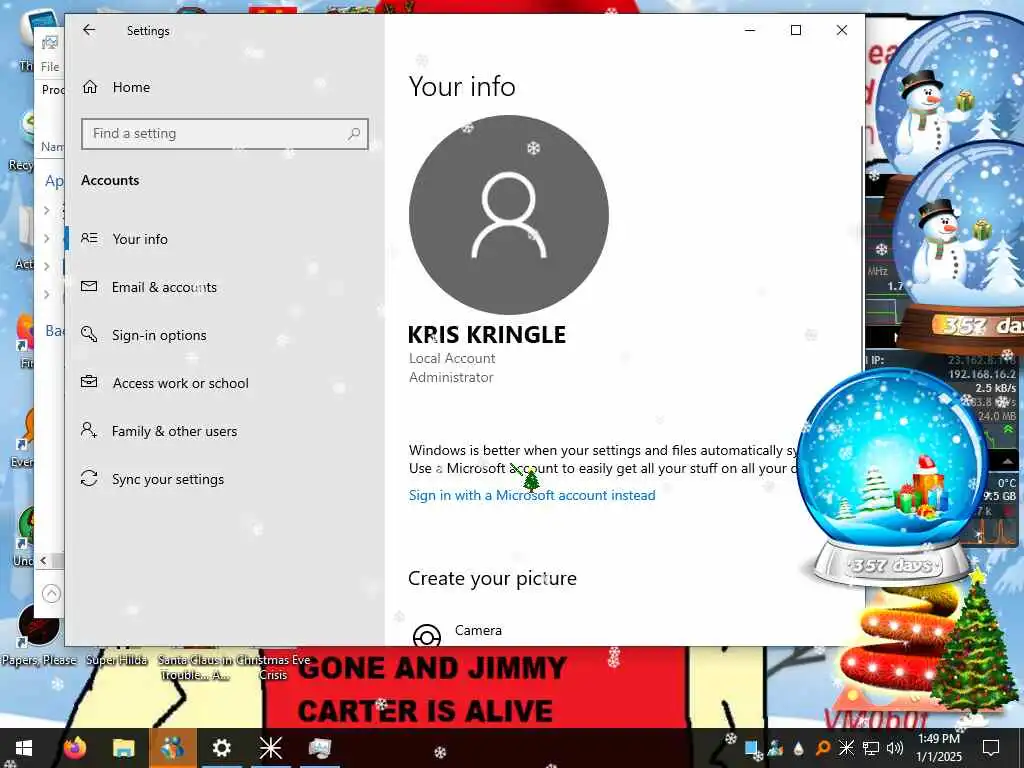Switch to the Processes tab in Task Manager

[52, 89]
